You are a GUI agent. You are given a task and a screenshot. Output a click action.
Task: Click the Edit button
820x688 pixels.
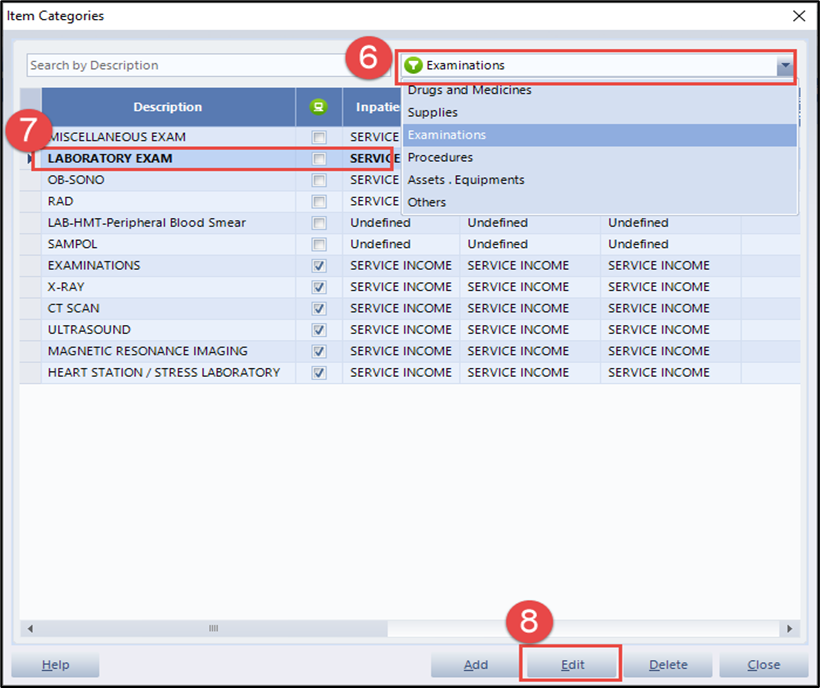pos(572,665)
